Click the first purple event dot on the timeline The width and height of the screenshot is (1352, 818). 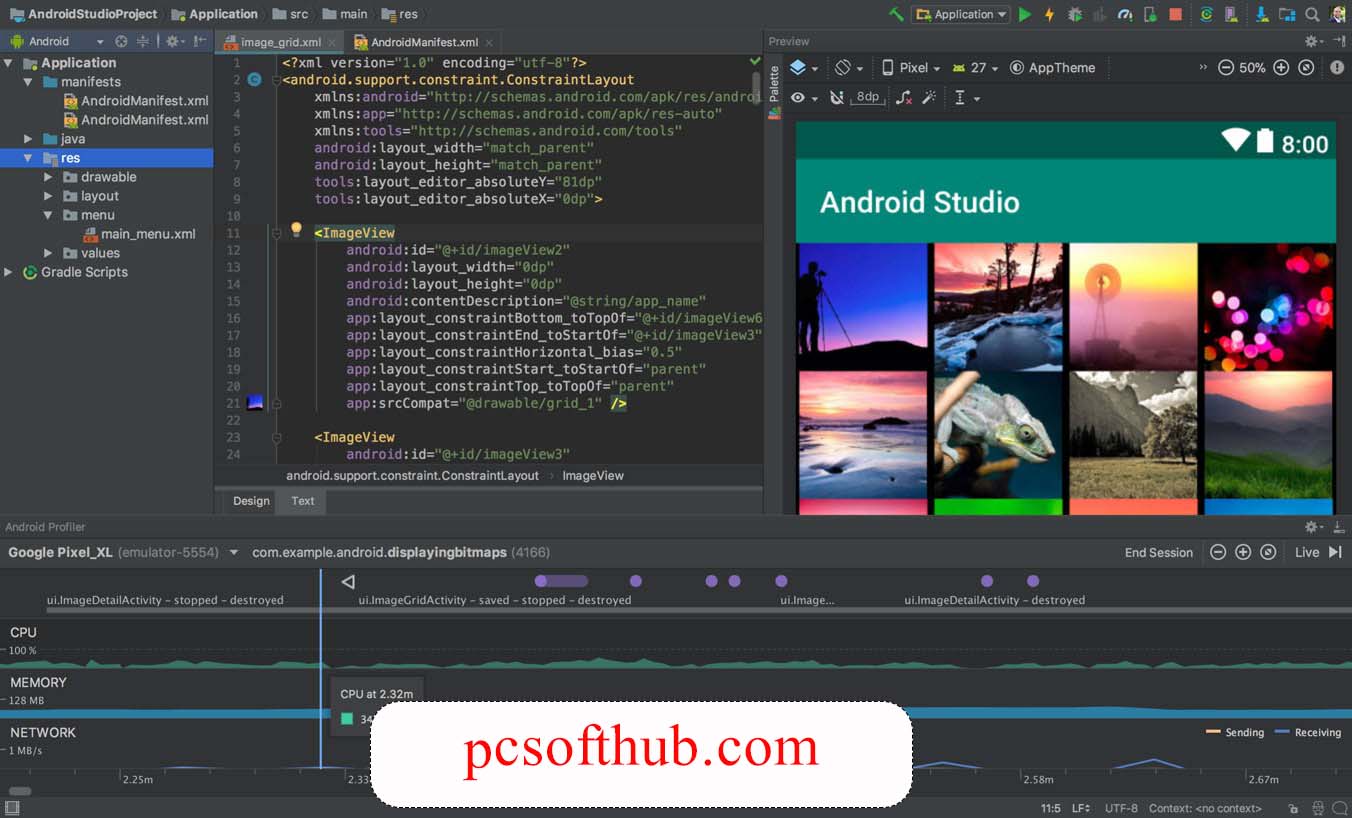(x=541, y=581)
